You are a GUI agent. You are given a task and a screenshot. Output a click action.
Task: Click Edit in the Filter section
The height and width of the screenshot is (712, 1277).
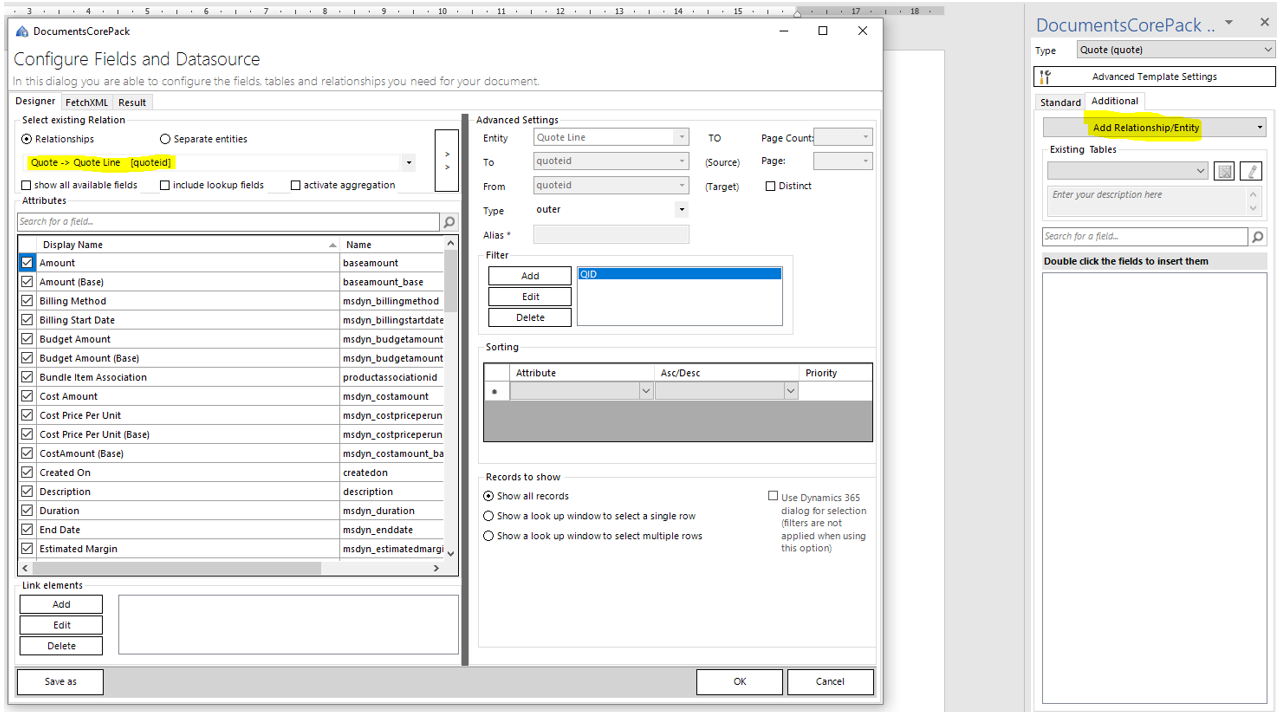tap(530, 296)
